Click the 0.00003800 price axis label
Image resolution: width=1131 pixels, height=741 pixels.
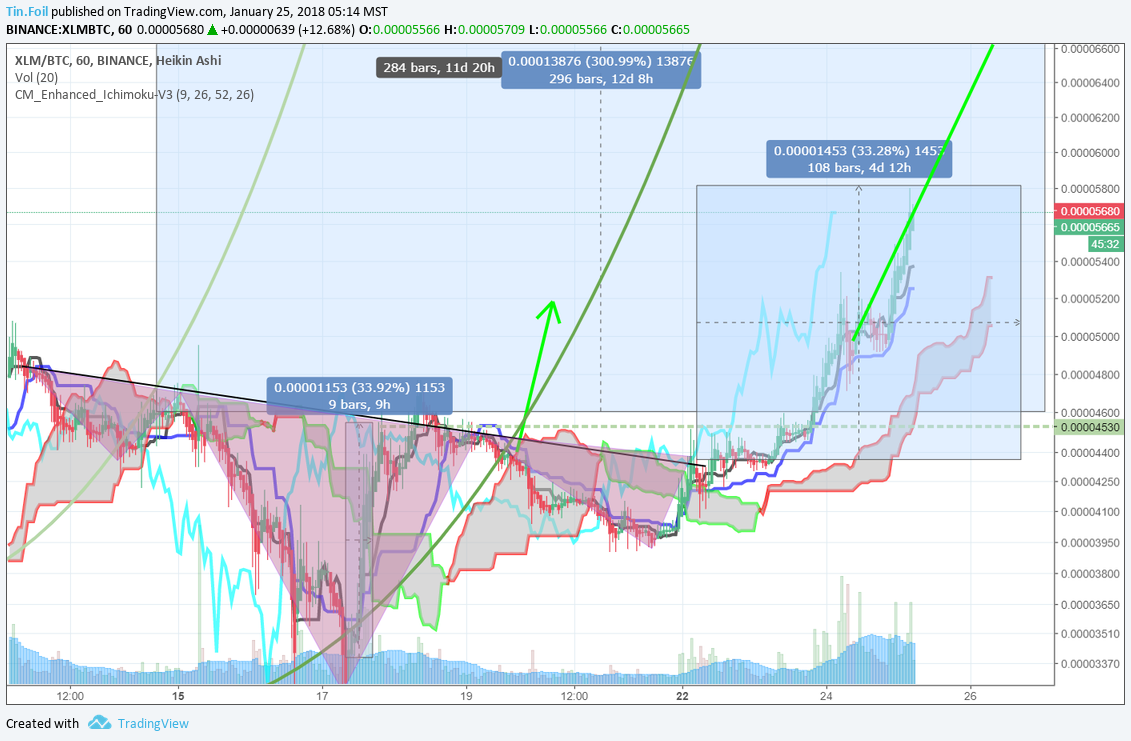click(1091, 574)
